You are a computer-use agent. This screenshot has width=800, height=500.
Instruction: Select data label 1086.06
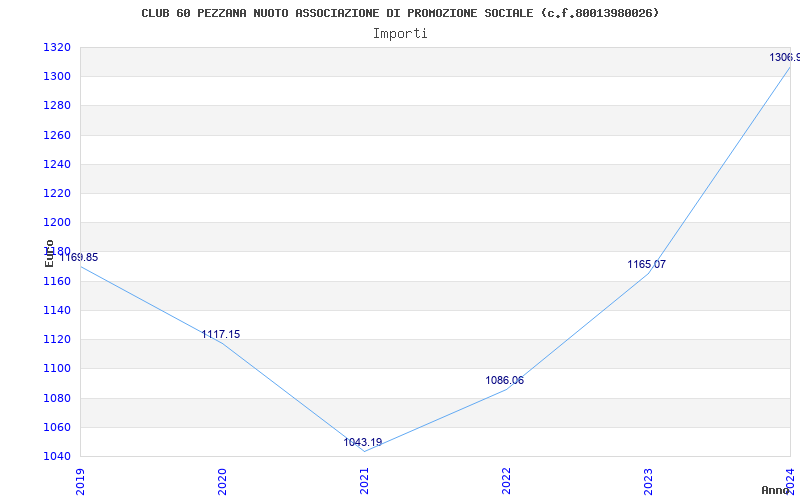pyautogui.click(x=504, y=380)
